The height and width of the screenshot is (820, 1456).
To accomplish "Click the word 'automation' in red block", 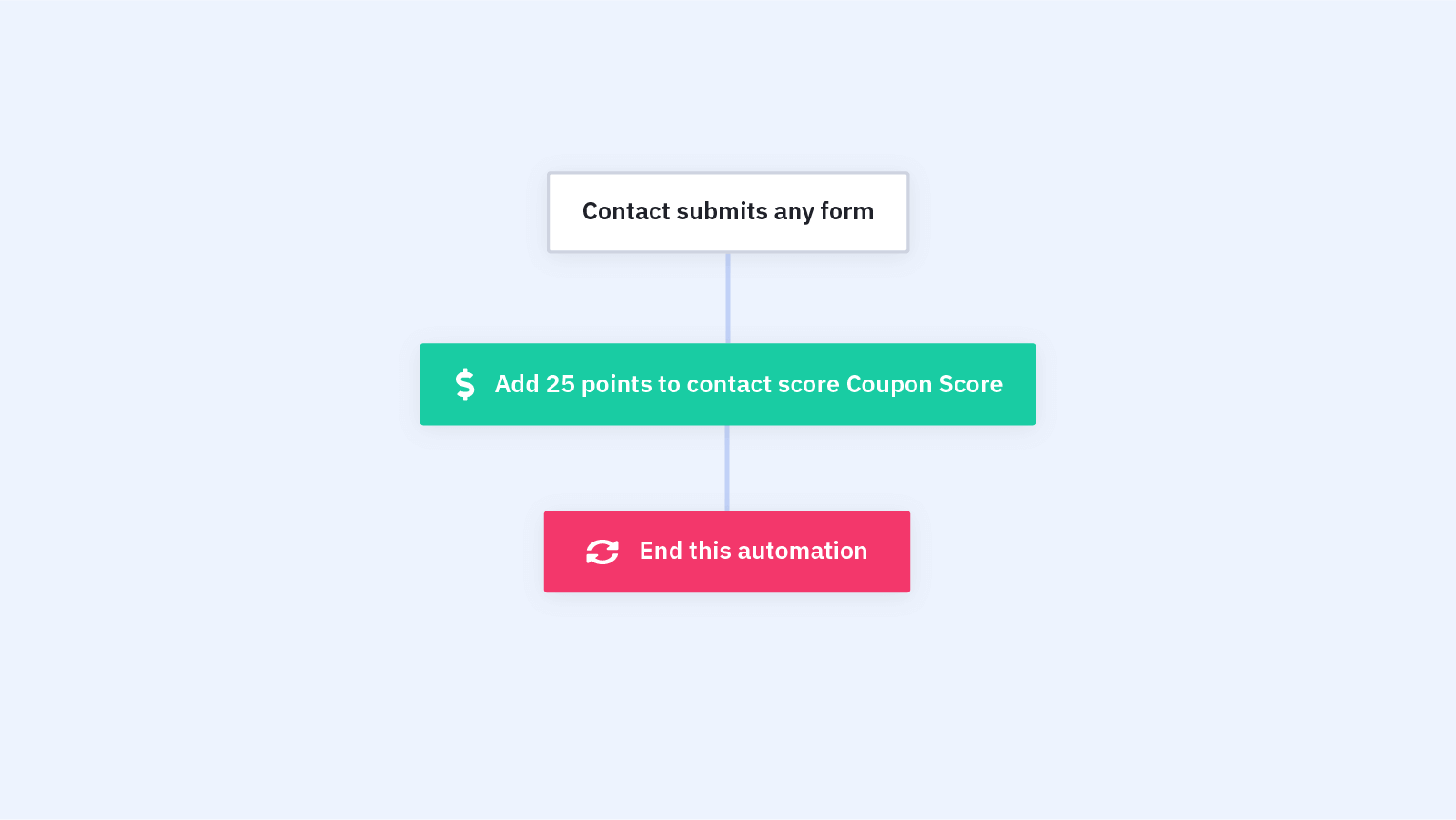I will coord(803,551).
